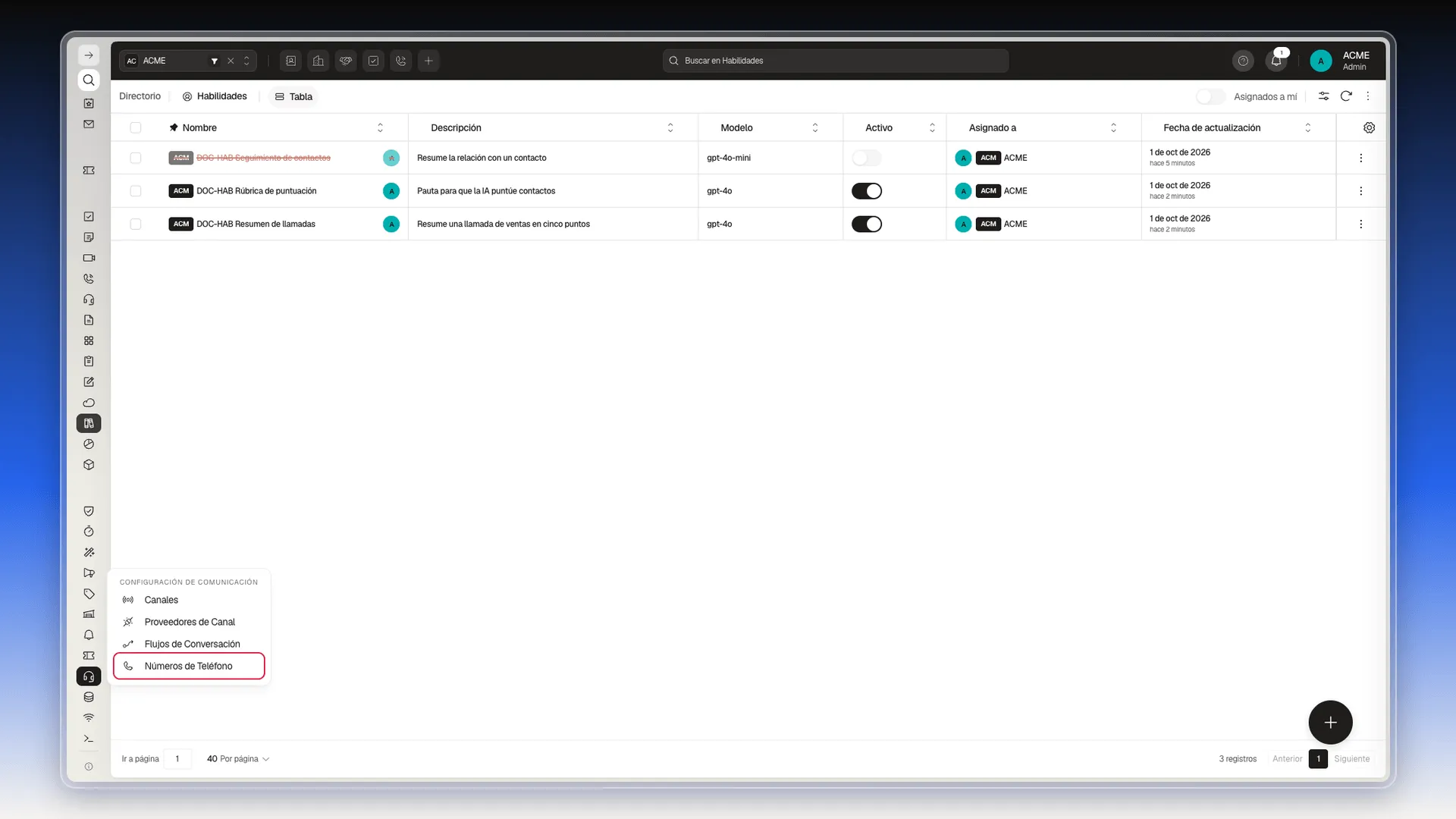
Task: Open the notifications bell in top bar
Action: (1276, 61)
